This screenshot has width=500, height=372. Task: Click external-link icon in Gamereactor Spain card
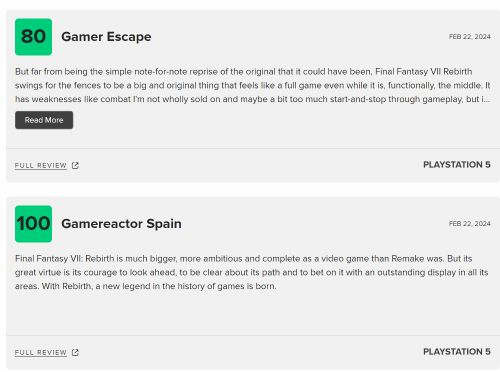pyautogui.click(x=75, y=352)
